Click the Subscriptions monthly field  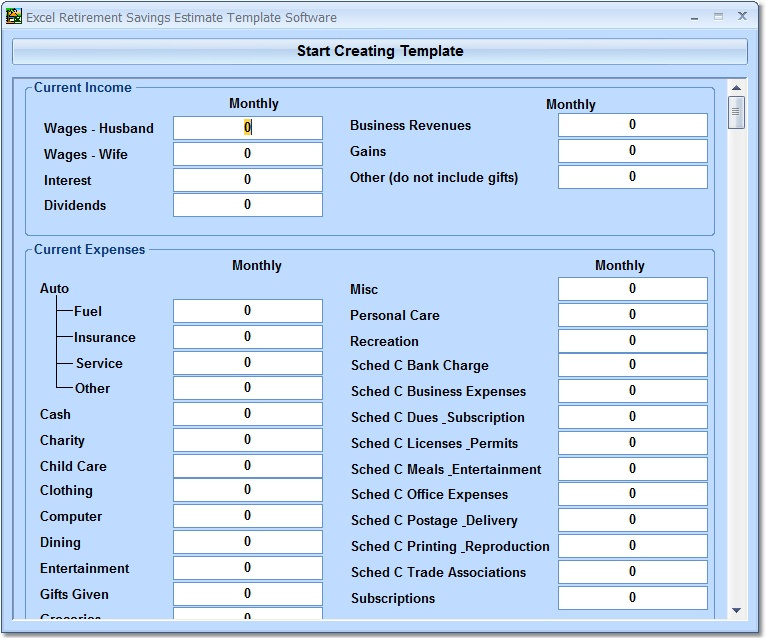[x=633, y=598]
